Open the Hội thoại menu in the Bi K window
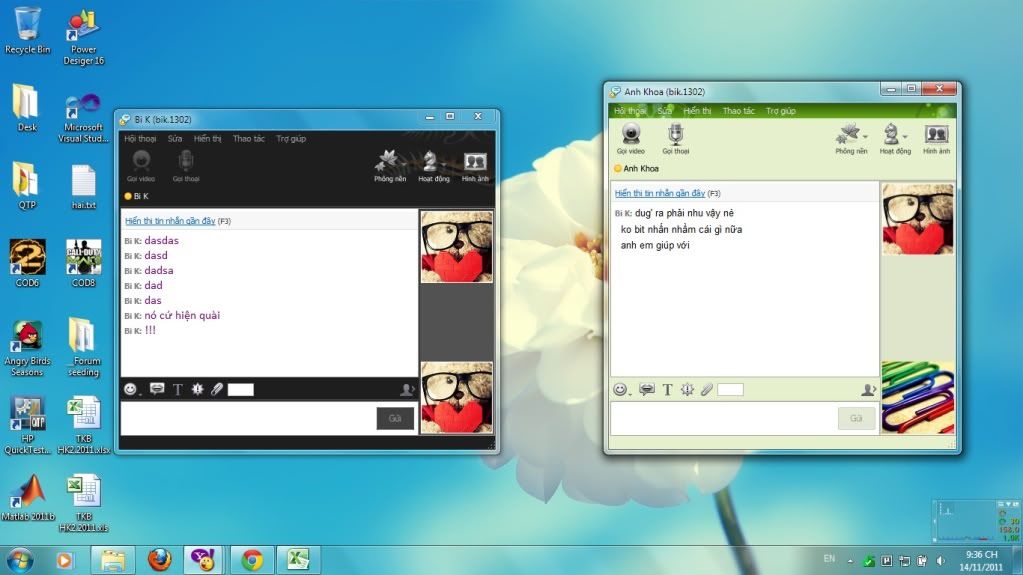Image resolution: width=1023 pixels, height=575 pixels. click(140, 138)
